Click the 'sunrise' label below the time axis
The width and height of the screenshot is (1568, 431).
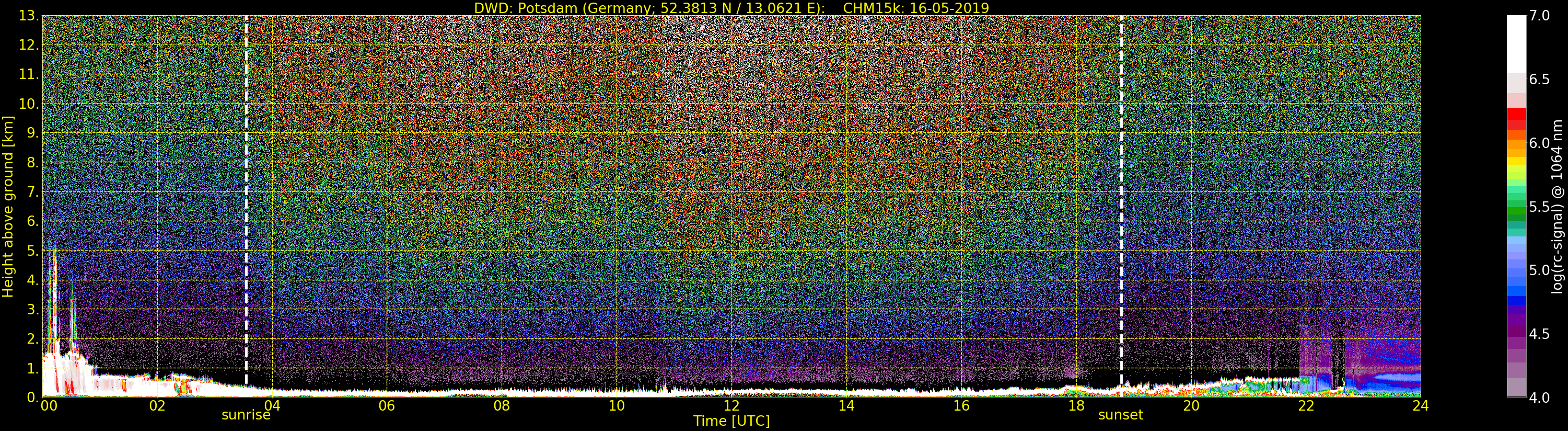(246, 415)
